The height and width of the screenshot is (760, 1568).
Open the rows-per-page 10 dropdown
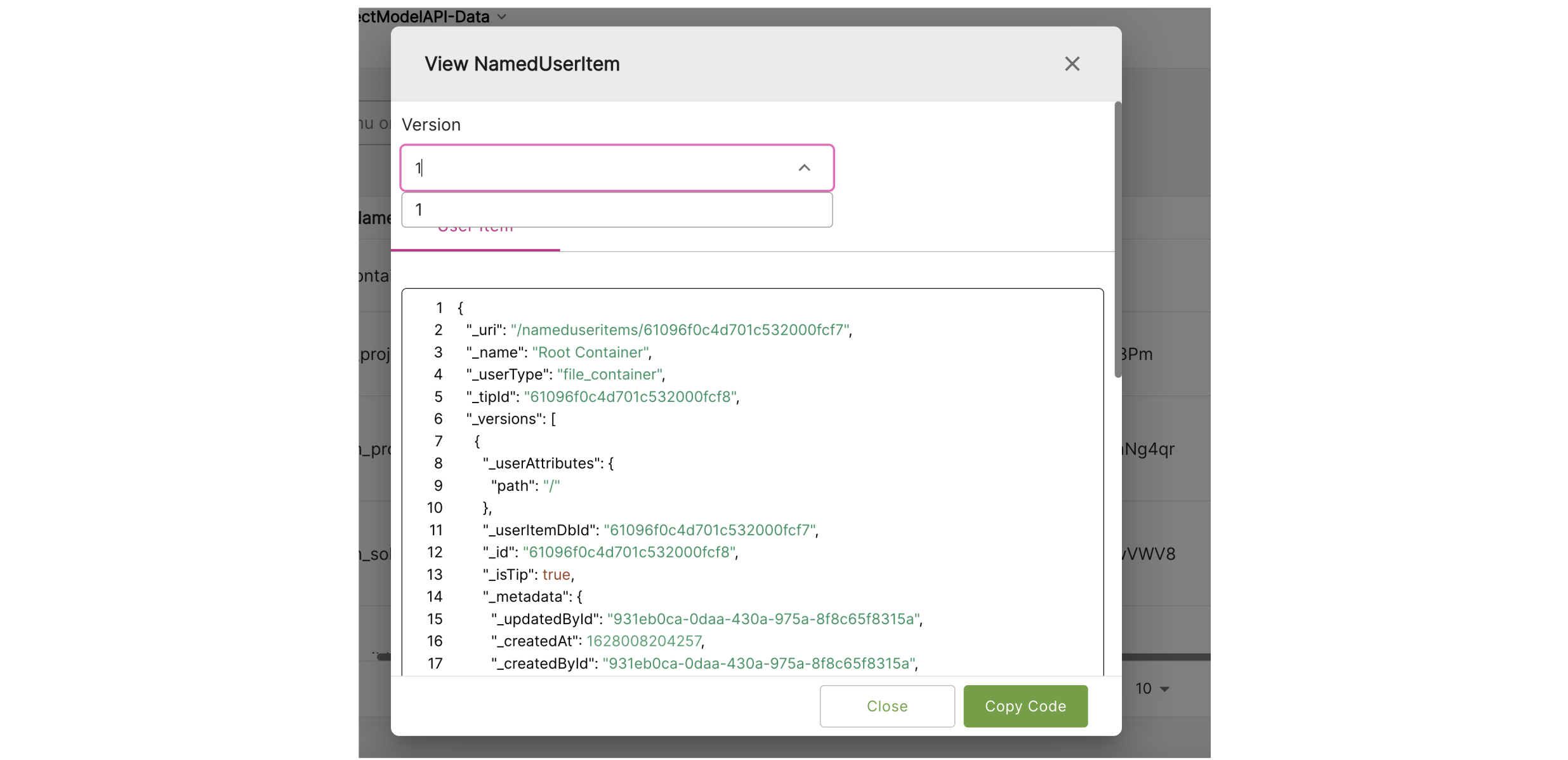point(1152,688)
